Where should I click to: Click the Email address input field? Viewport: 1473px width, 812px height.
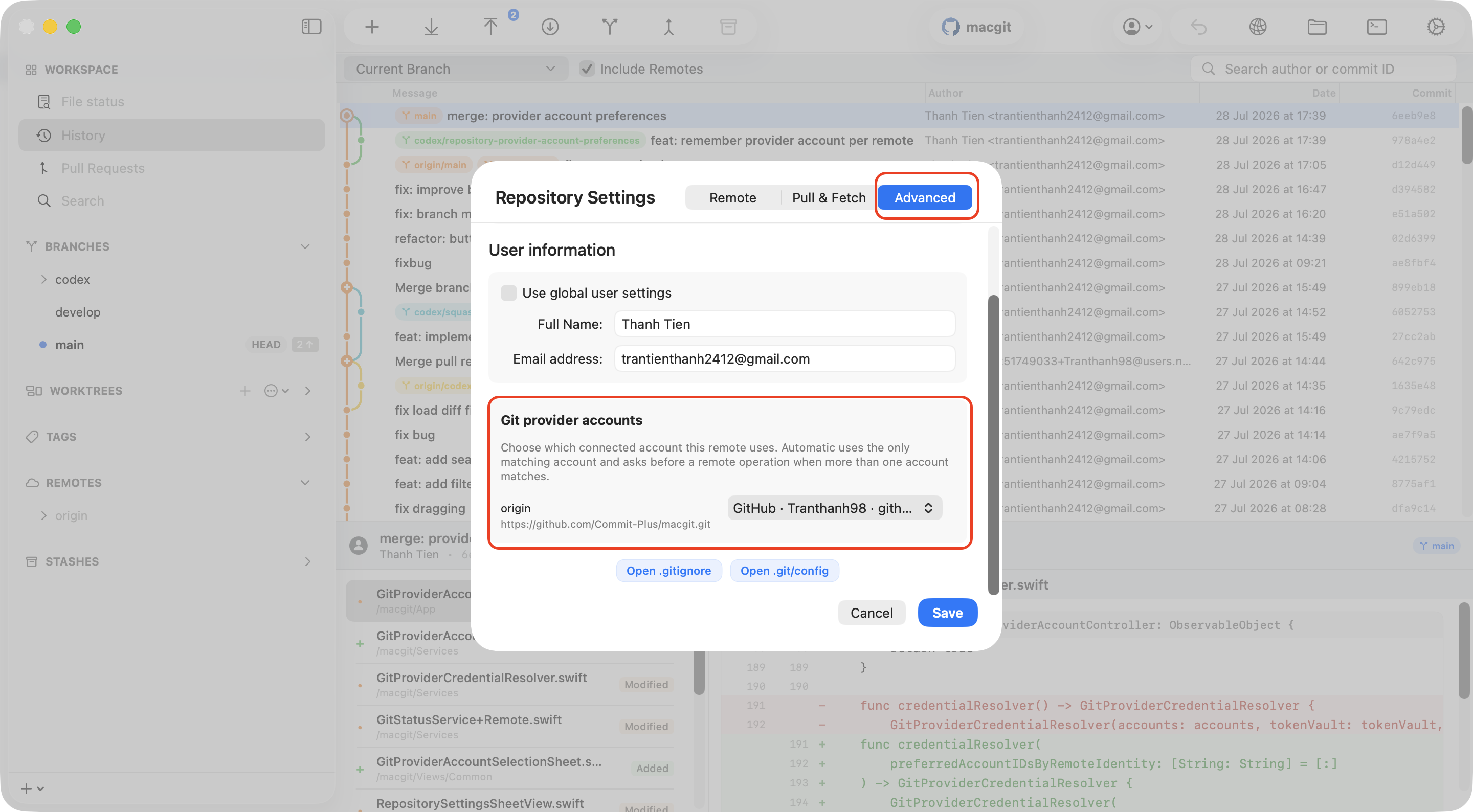pyautogui.click(x=785, y=359)
